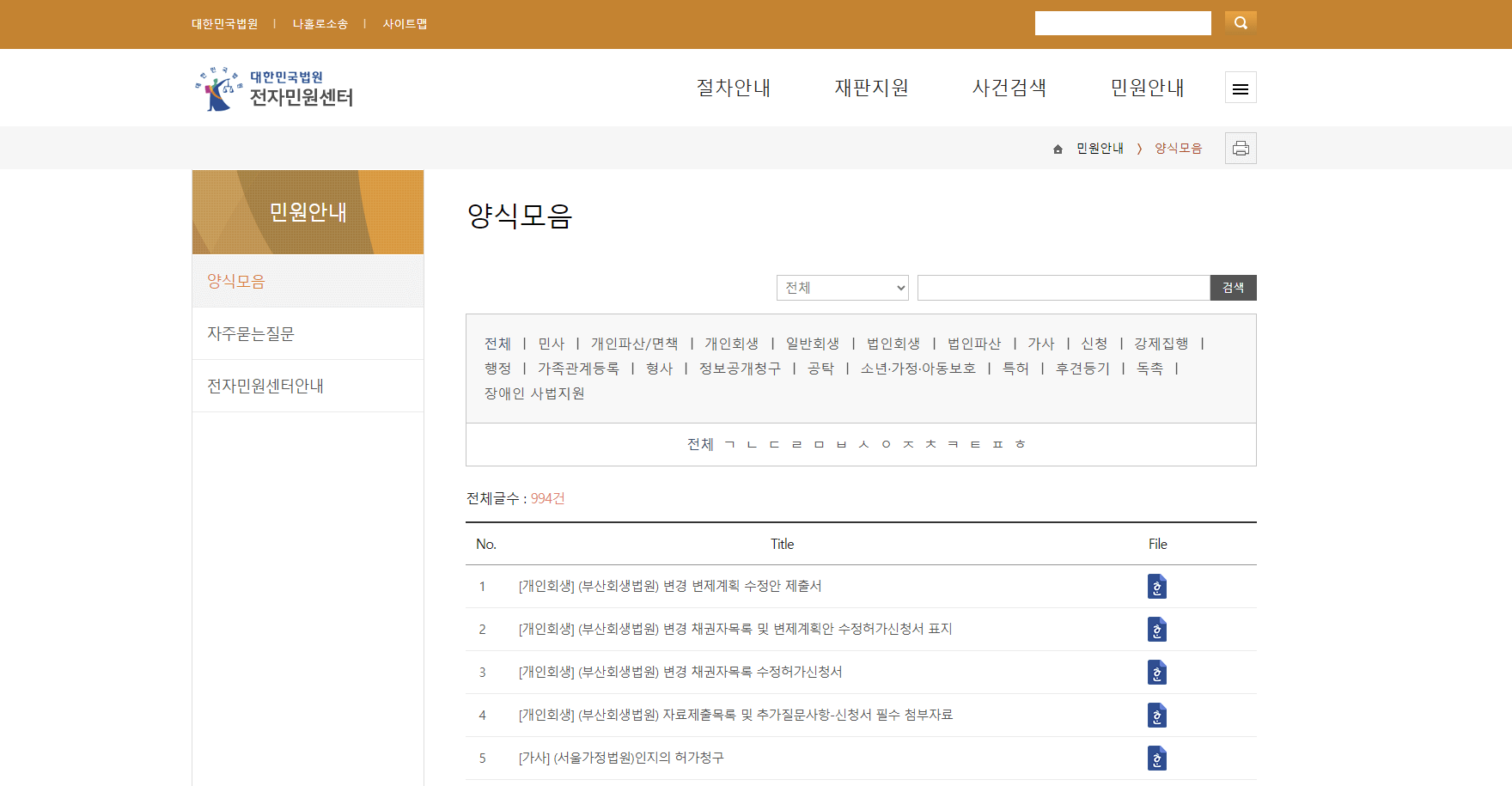Switch to 자주묻는질문 in the sidebar
This screenshot has height=786, width=1512.
251,333
